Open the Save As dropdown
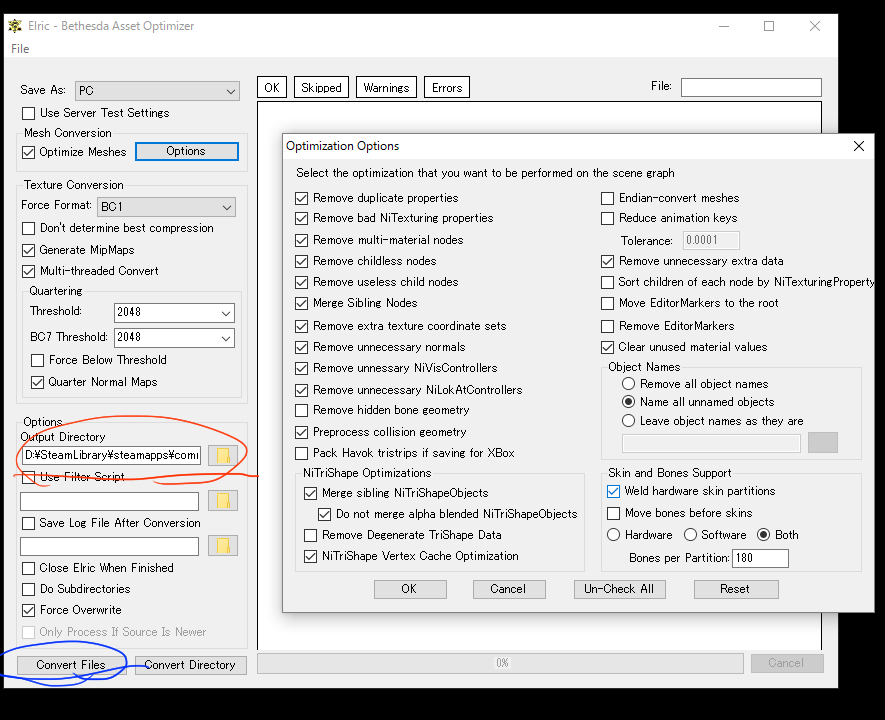The image size is (885, 720). 157,91
